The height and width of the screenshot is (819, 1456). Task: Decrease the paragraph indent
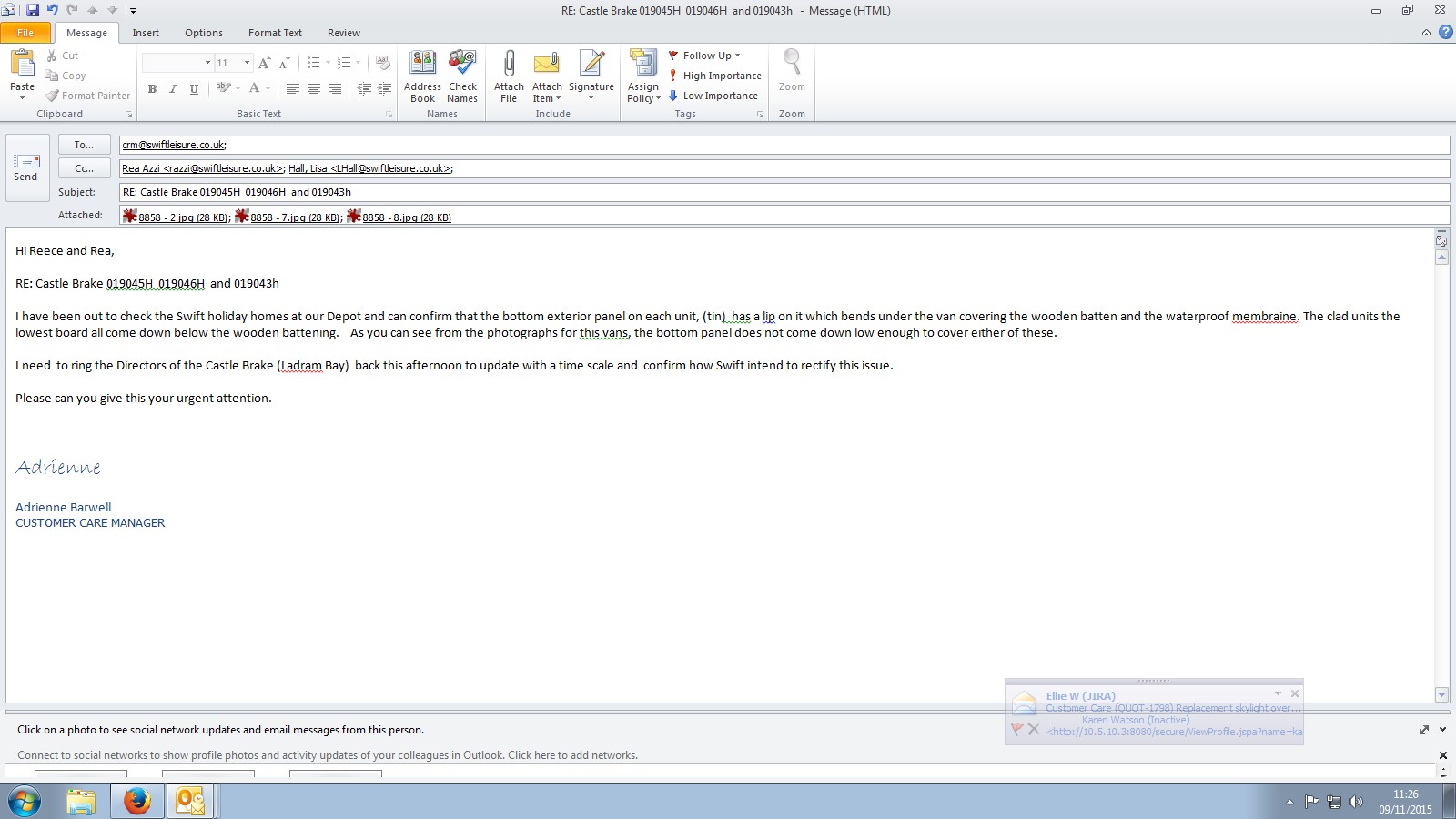tap(364, 88)
